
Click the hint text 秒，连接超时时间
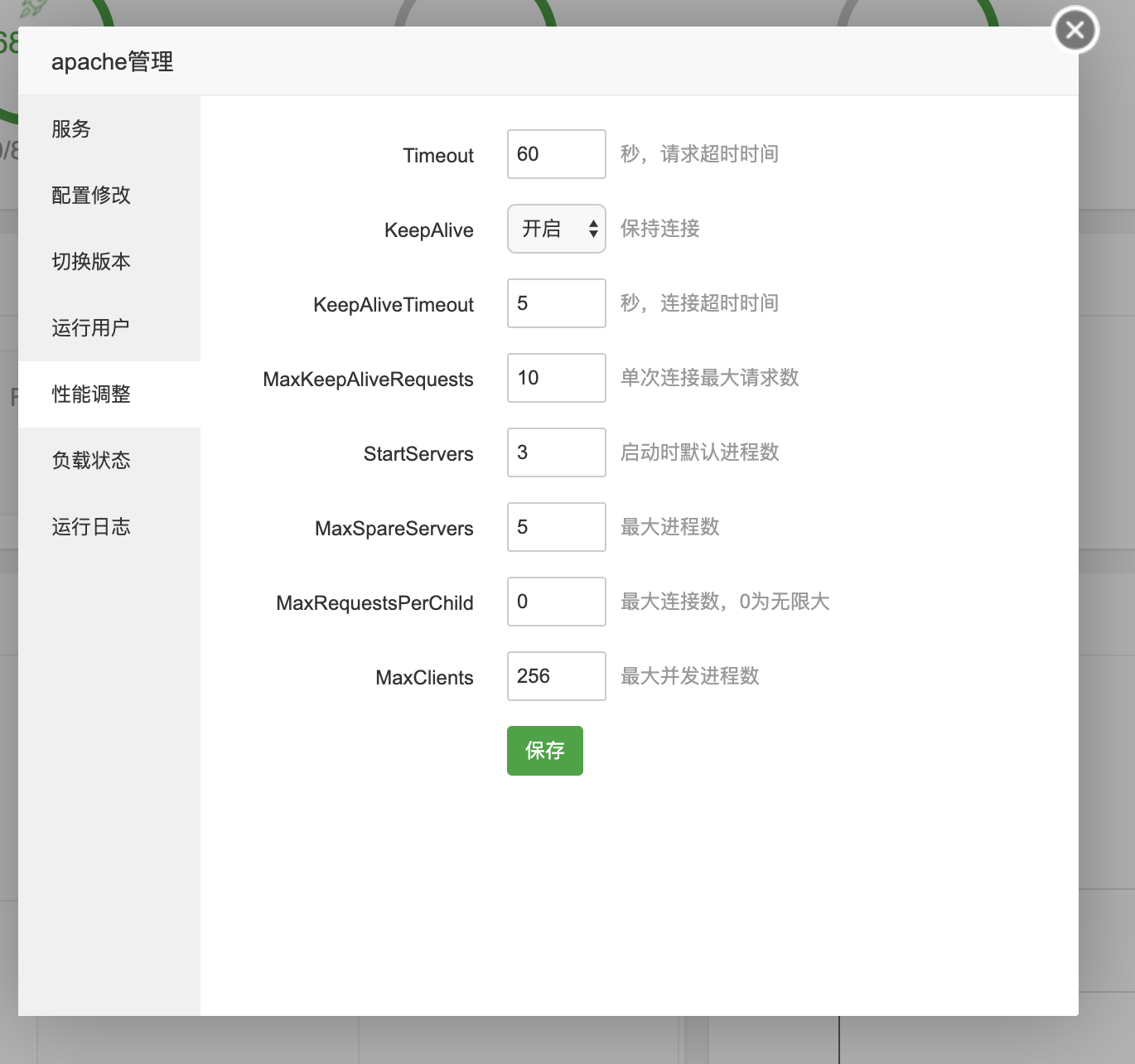click(700, 303)
